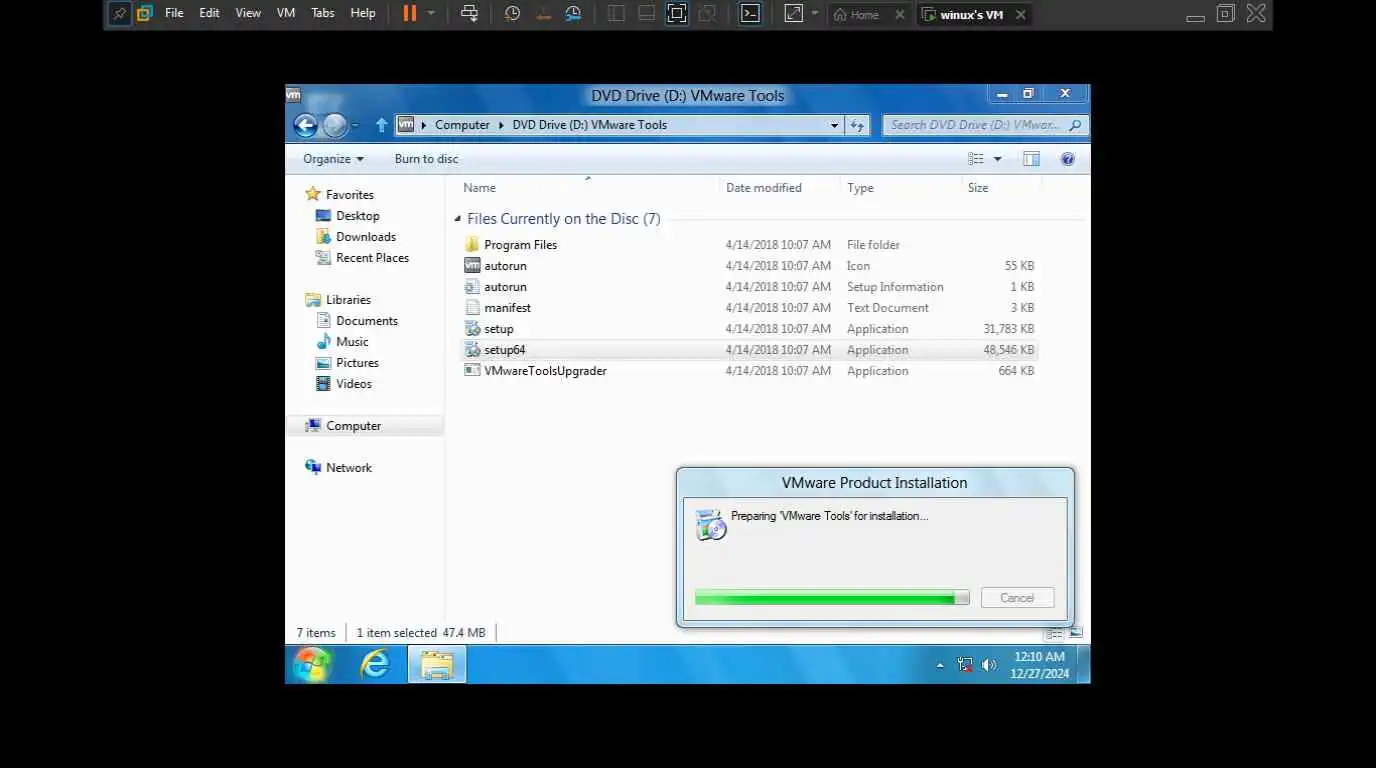
Task: Open the VMware File menu
Action: (x=174, y=14)
